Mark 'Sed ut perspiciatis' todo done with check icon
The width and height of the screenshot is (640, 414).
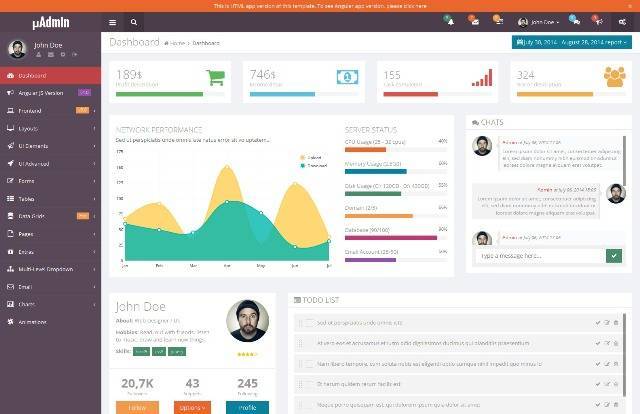click(x=598, y=323)
